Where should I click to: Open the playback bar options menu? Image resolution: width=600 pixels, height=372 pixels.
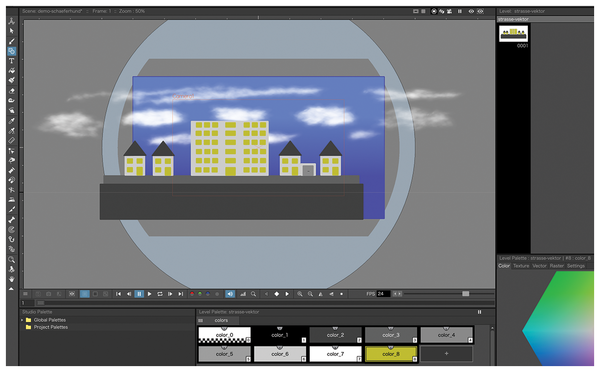(x=25, y=294)
